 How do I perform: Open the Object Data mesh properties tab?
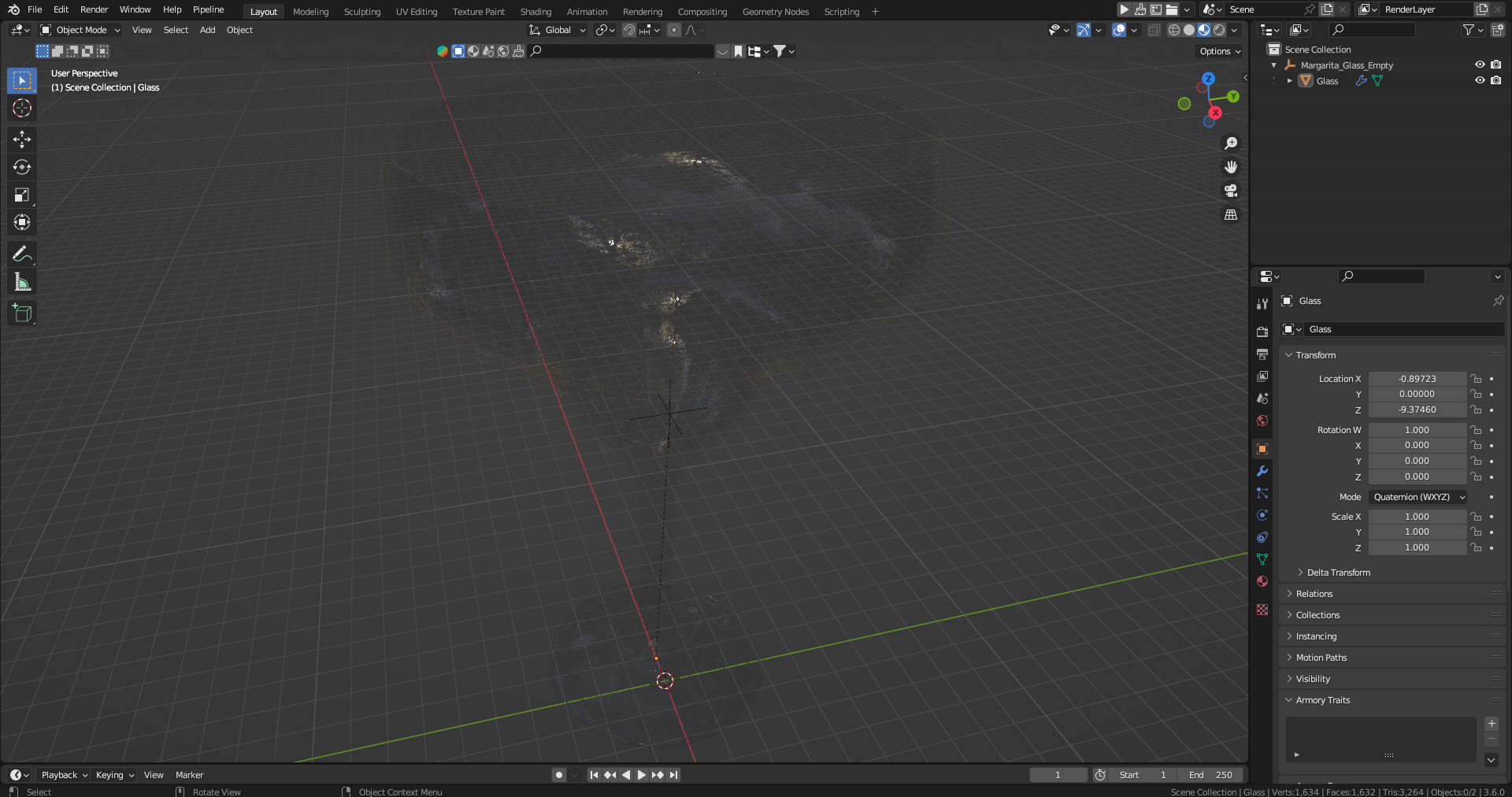[1262, 559]
